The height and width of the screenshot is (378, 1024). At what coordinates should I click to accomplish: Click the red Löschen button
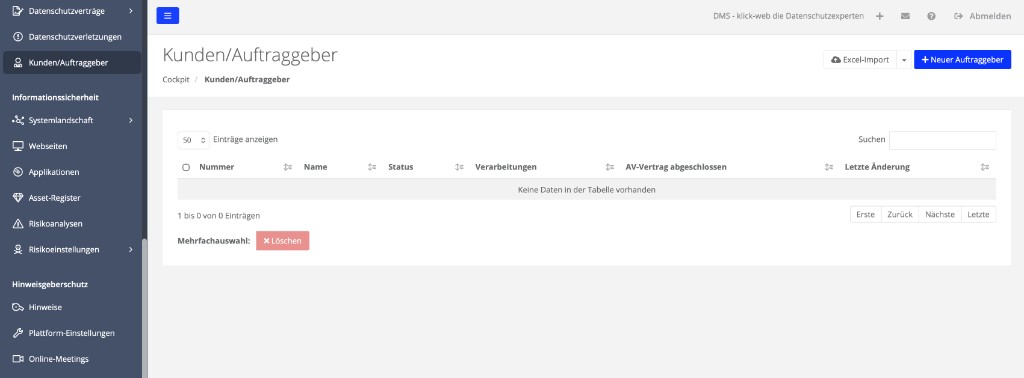click(282, 241)
